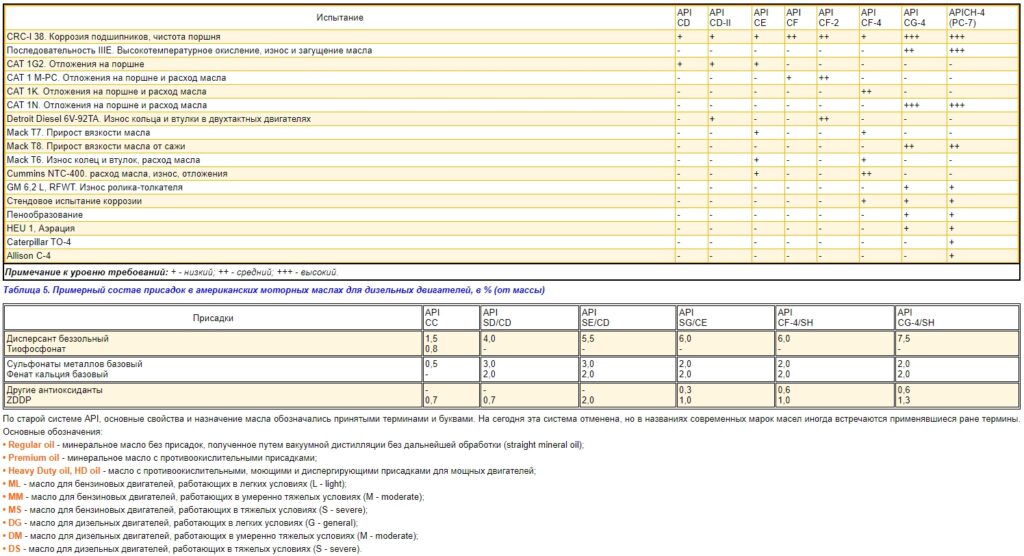
Task: Click the 'Присадки' column header
Action: [x=213, y=316]
